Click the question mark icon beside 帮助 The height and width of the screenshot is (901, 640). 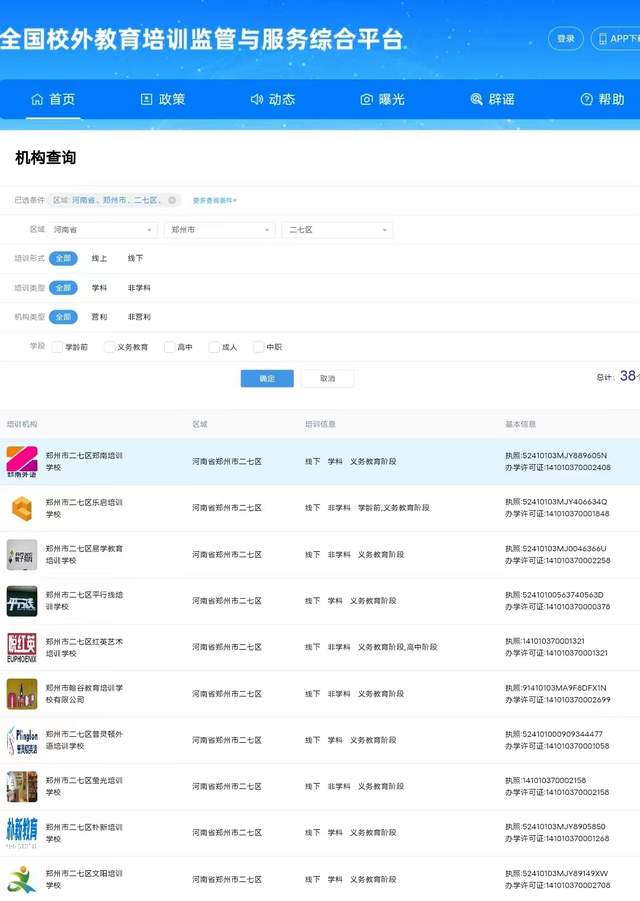(587, 99)
